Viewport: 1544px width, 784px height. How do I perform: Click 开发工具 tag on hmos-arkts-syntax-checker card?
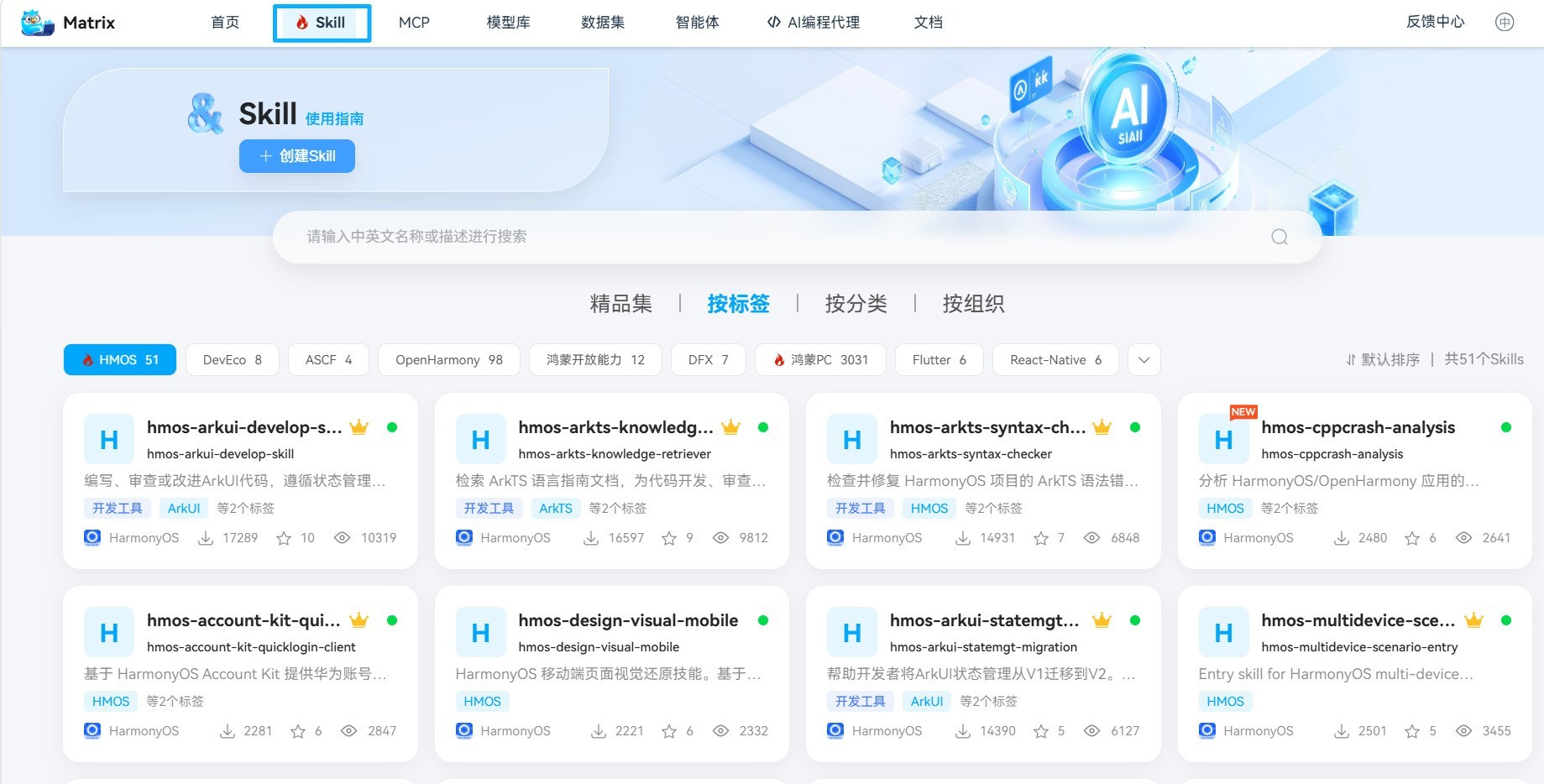click(860, 508)
